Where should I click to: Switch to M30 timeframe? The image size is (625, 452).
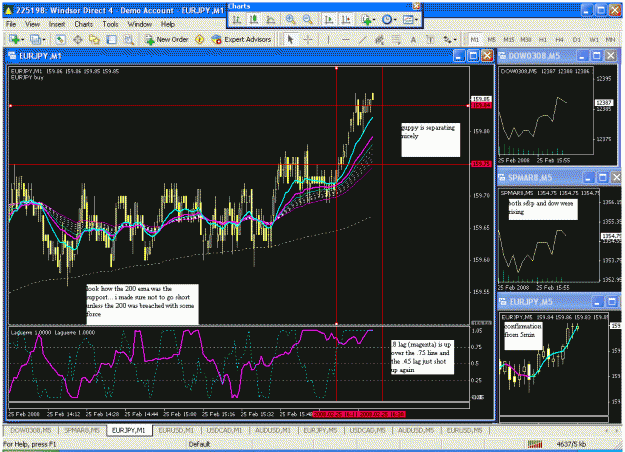526,39
